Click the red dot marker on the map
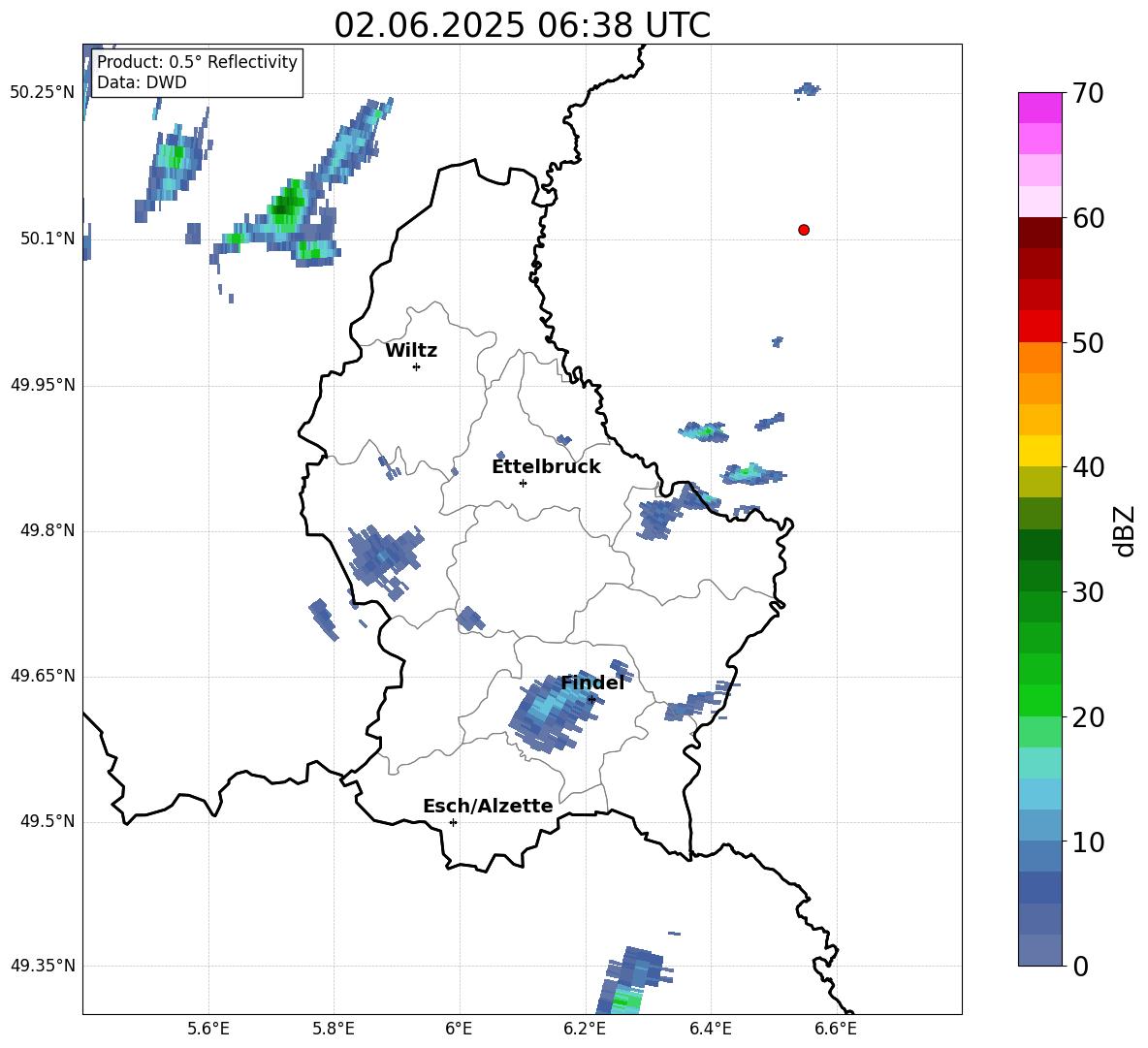Screen dimensions: 1148x1048 [804, 230]
